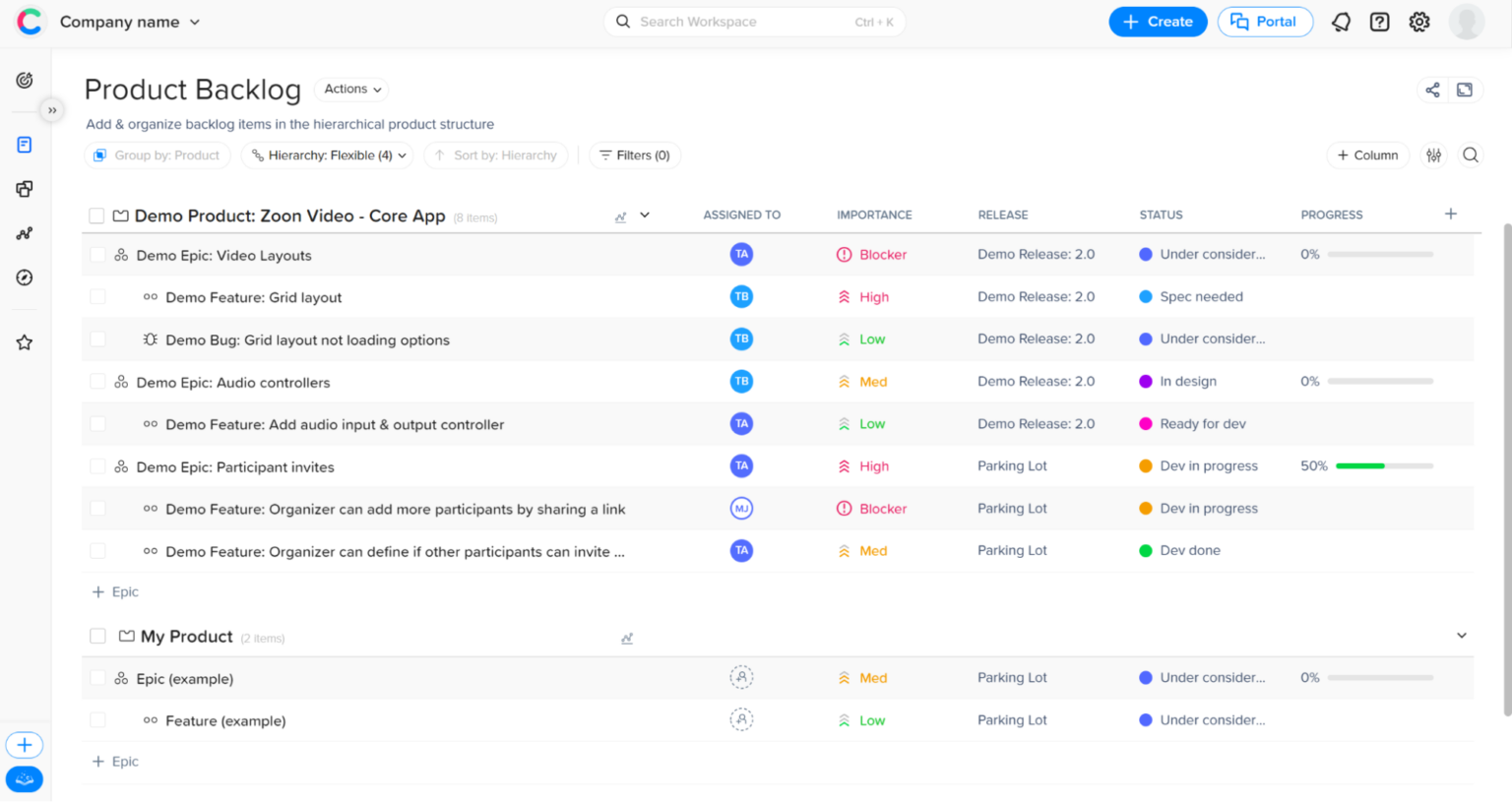The image size is (1512, 802).
Task: Open the strategy goals icon in sidebar
Action: (x=24, y=81)
